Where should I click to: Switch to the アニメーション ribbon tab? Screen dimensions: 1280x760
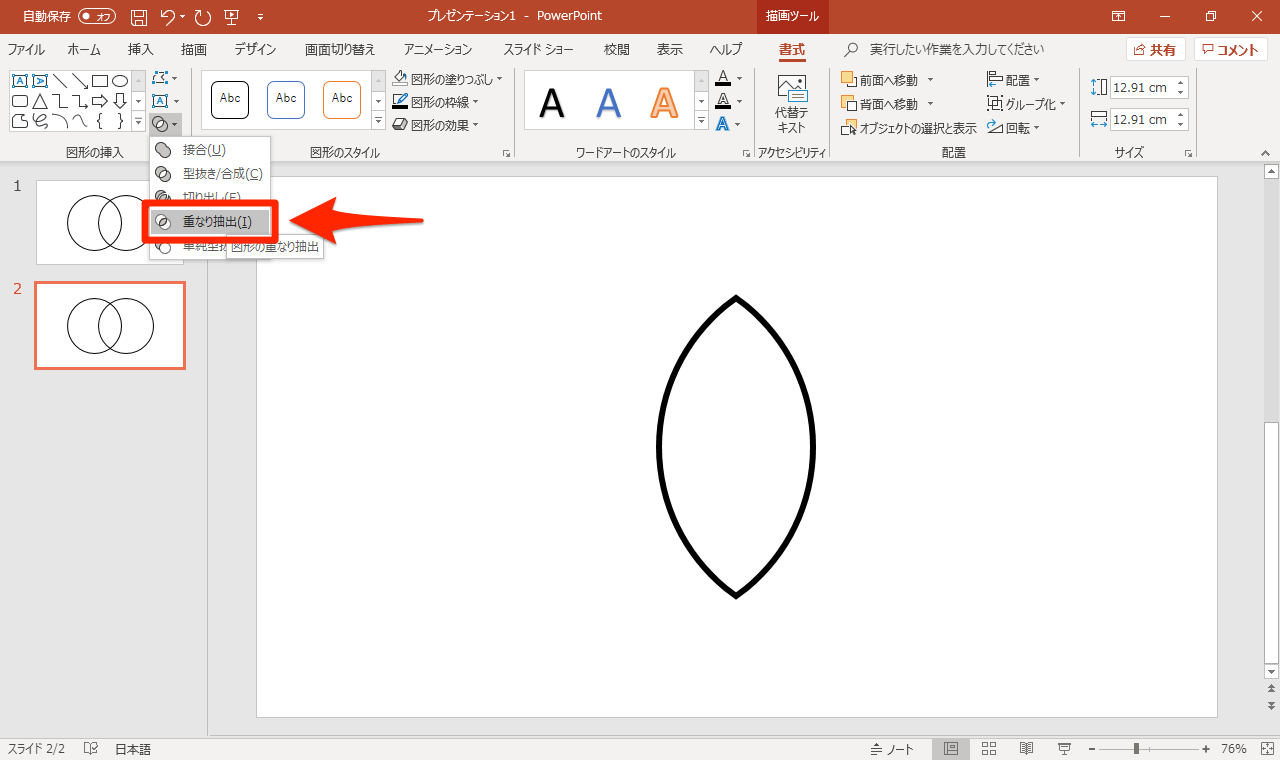[438, 49]
